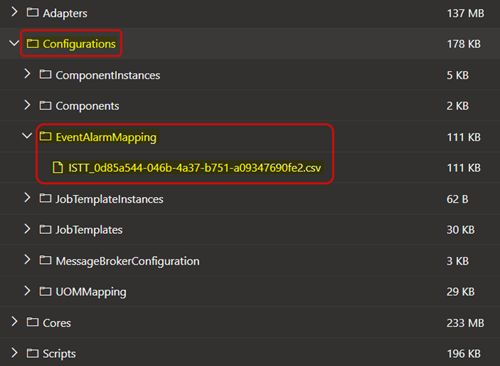Image resolution: width=500 pixels, height=366 pixels.
Task: Click the Adapters folder icon
Action: [x=33, y=13]
